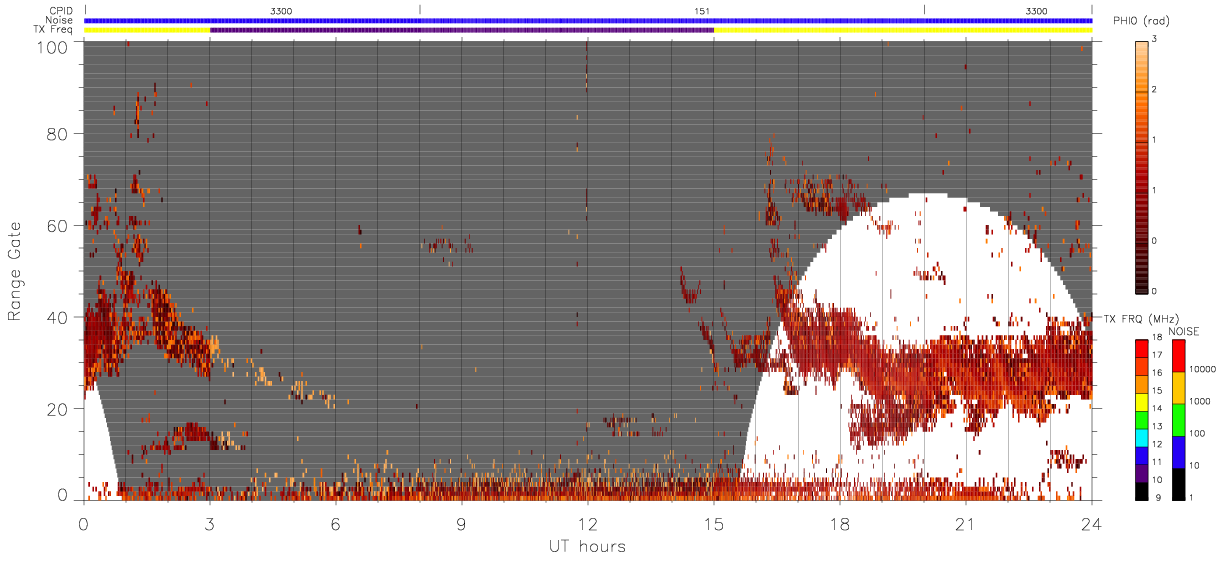Click the cyan 12-13 MHz TX FRQ swatch

tap(1142, 438)
